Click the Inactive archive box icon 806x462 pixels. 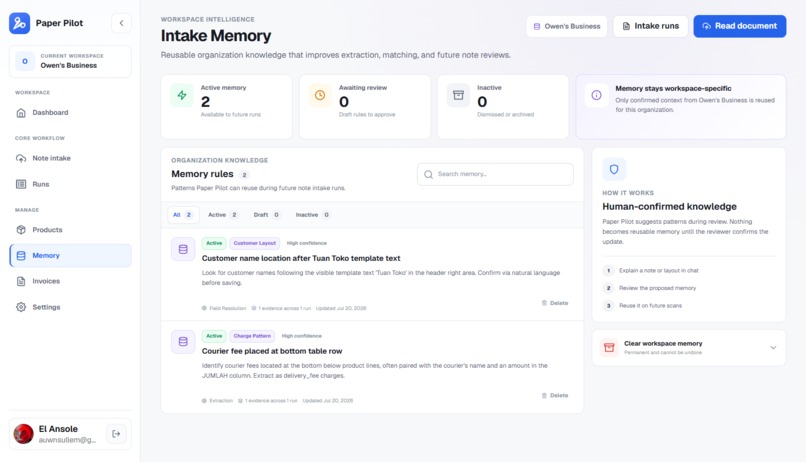click(x=458, y=95)
